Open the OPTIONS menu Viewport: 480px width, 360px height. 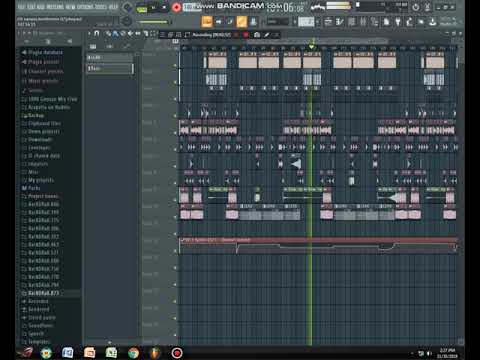pos(86,7)
